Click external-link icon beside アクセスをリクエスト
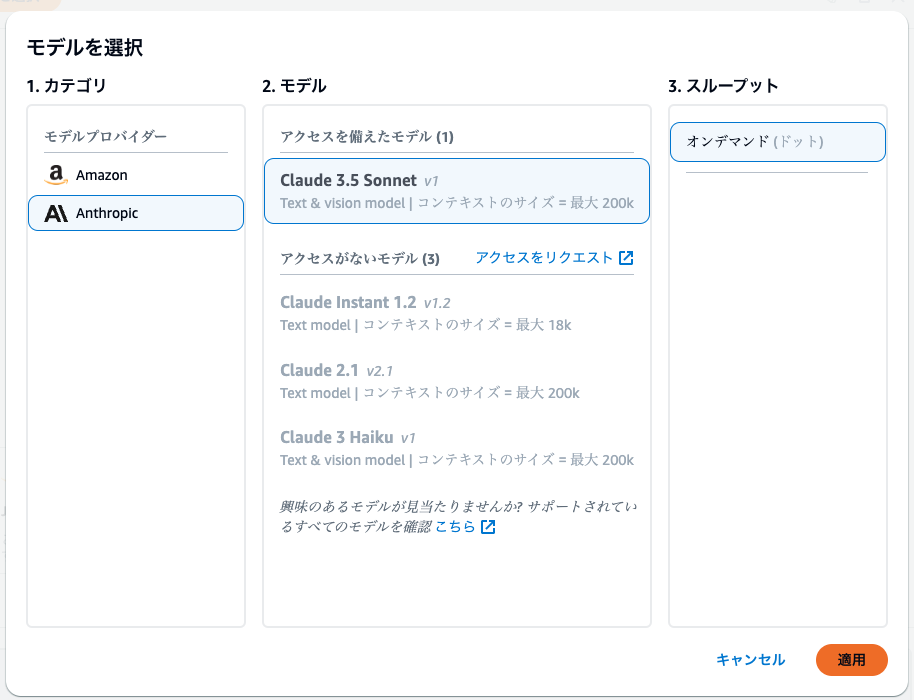Screen dimensions: 914x700 [626, 258]
